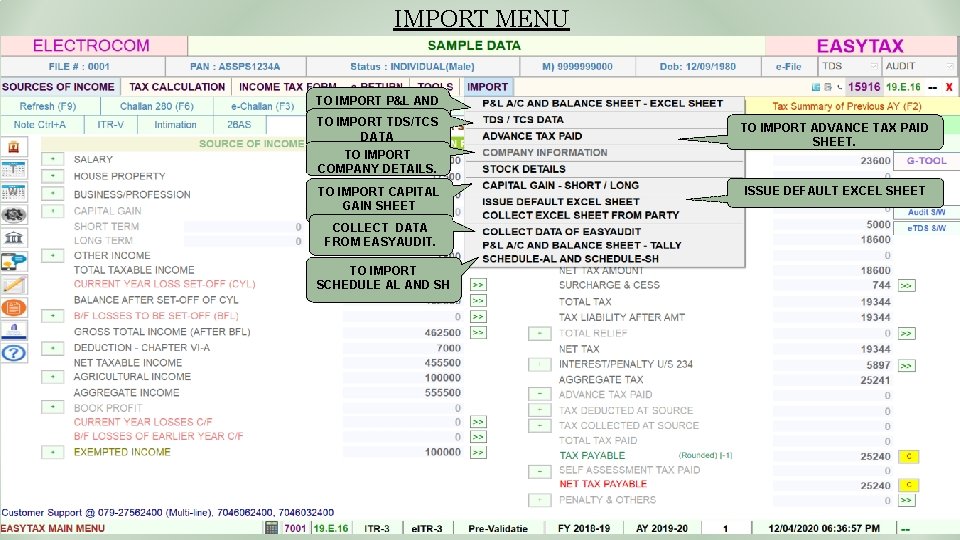Select Issue Default Excel Sheet option
Viewport: 960px width, 540px height.
(x=604, y=201)
